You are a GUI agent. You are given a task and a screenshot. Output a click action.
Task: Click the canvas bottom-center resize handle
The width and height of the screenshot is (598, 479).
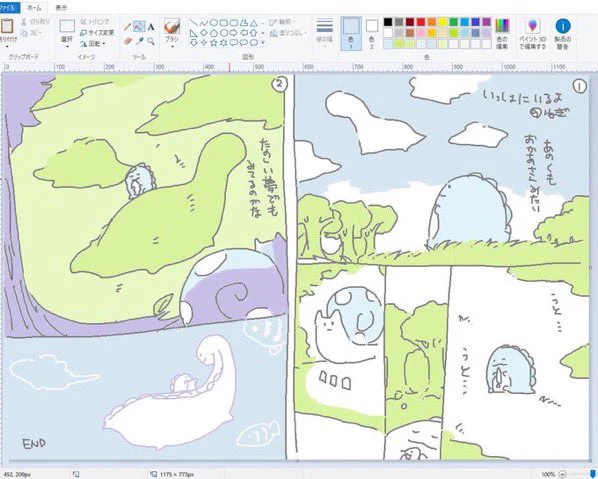coord(297,461)
